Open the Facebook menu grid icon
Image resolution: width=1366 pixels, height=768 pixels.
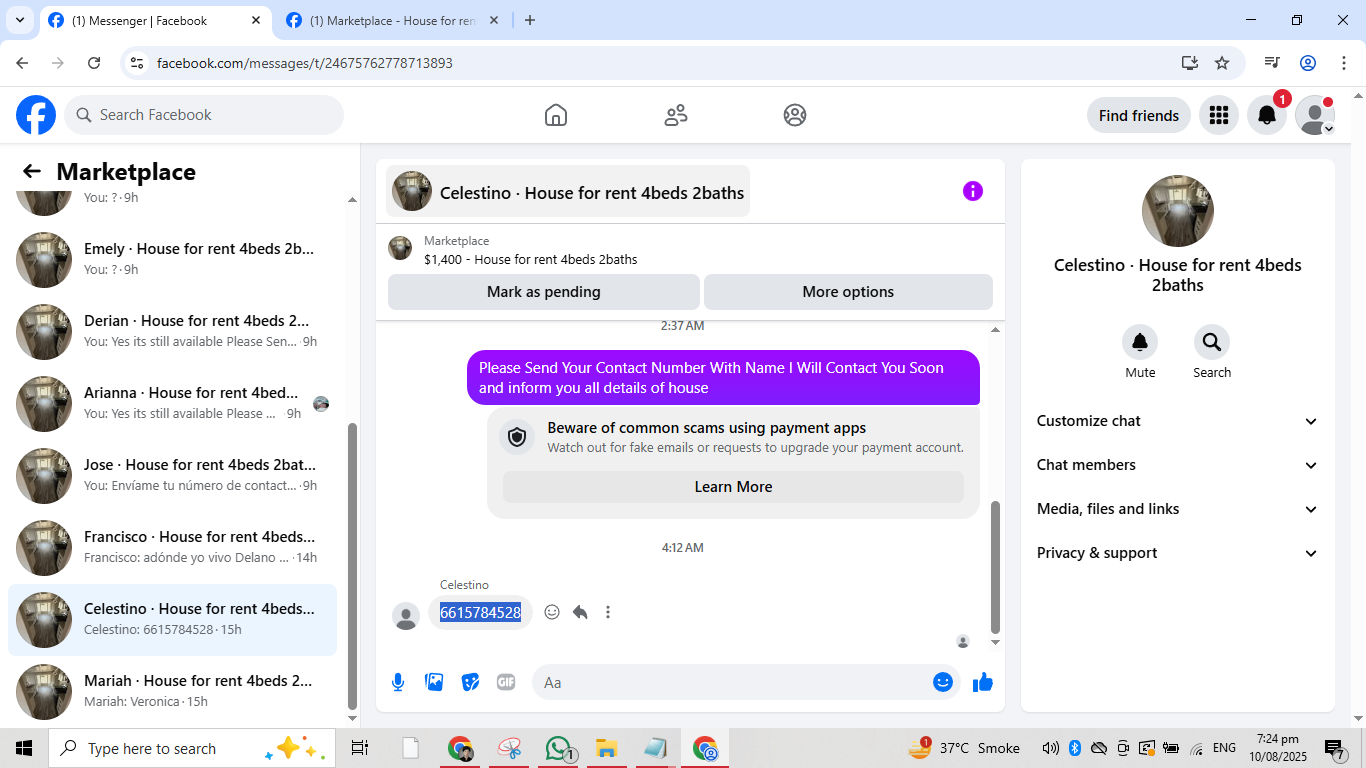click(x=1218, y=115)
